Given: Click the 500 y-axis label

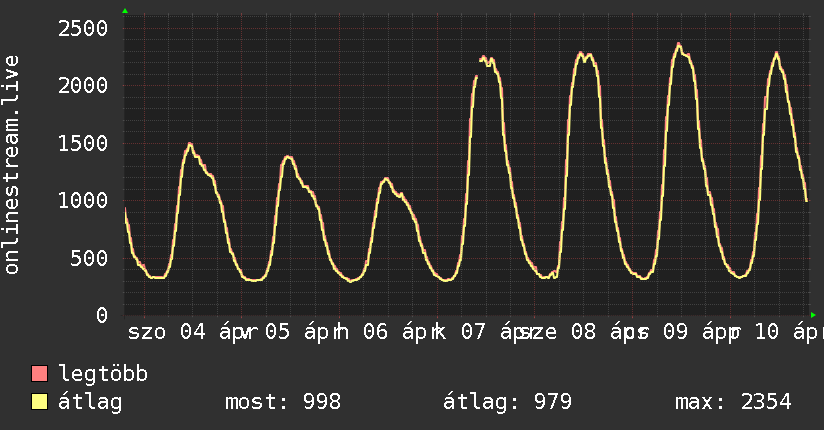Looking at the screenshot, I should 89,258.
